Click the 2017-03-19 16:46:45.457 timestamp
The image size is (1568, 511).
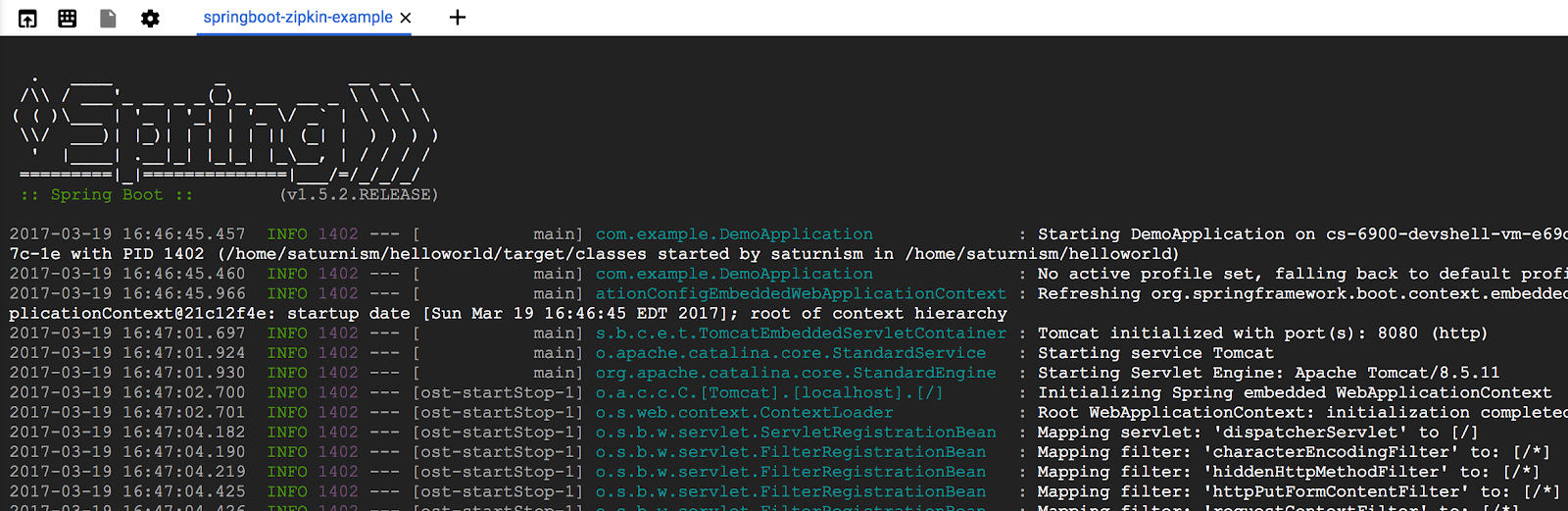tap(127, 234)
